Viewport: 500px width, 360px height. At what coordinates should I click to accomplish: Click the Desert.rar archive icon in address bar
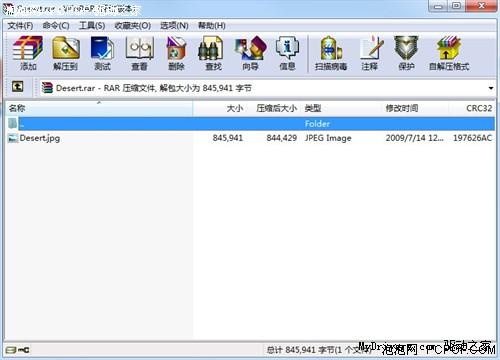47,88
